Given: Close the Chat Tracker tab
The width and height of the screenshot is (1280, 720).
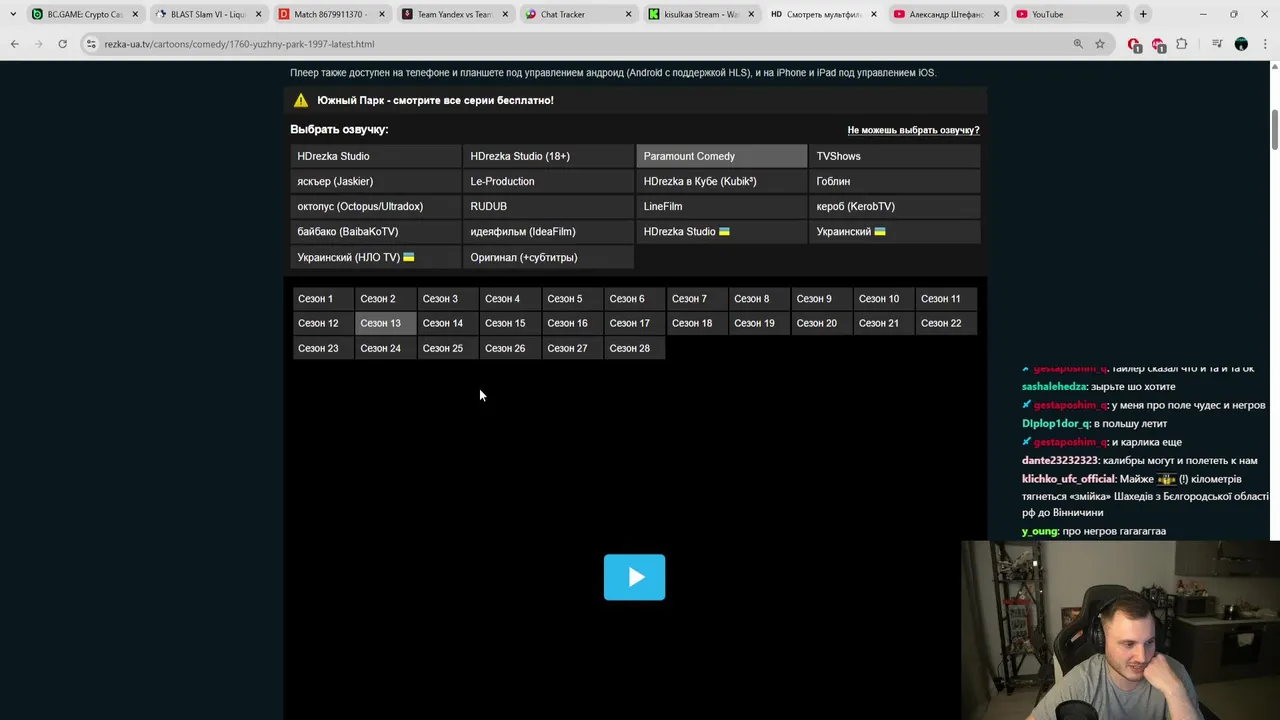Looking at the screenshot, I should click(628, 14).
